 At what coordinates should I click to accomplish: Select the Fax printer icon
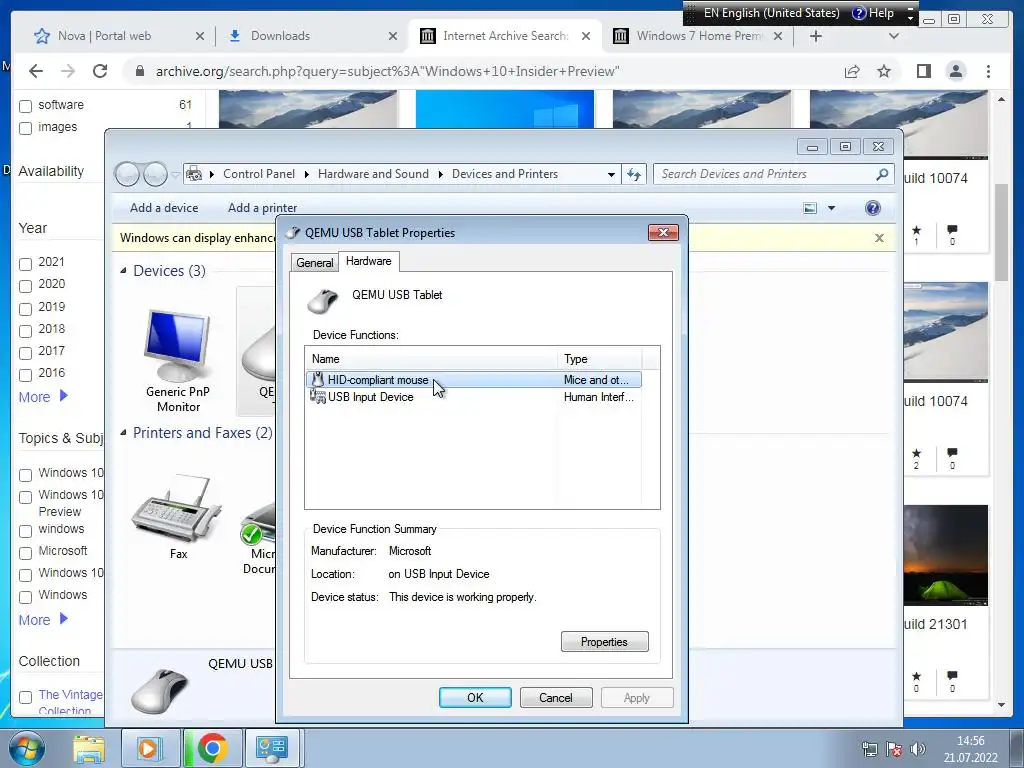point(178,516)
